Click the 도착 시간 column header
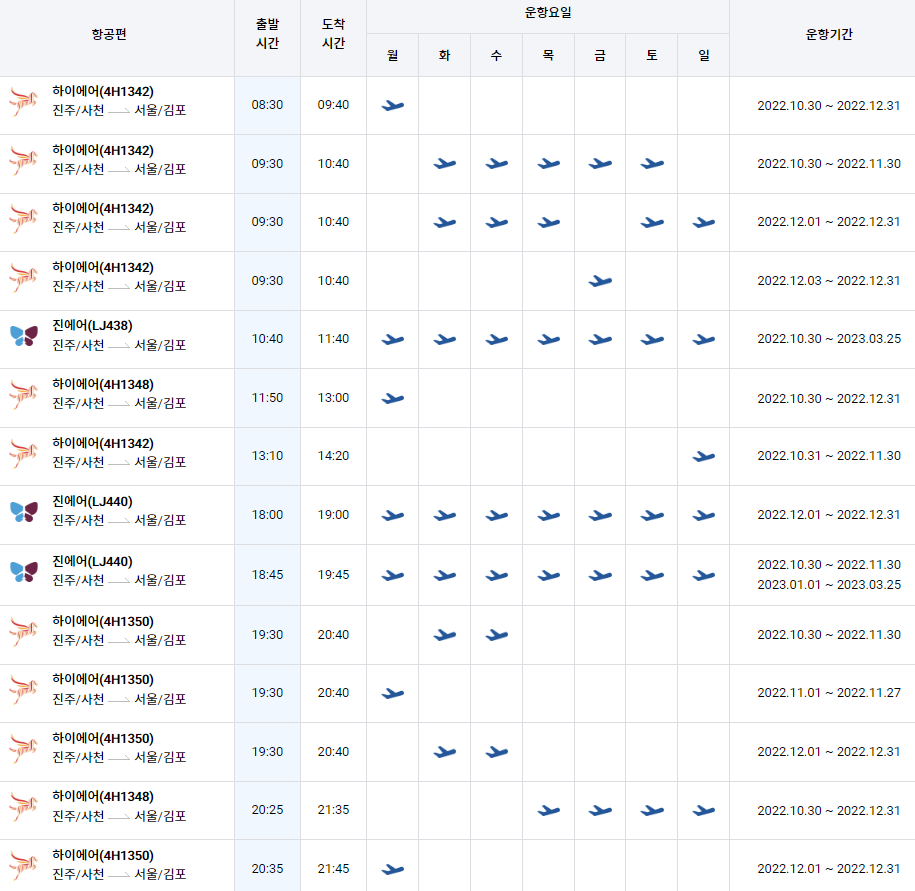Image resolution: width=915 pixels, height=891 pixels. (333, 34)
